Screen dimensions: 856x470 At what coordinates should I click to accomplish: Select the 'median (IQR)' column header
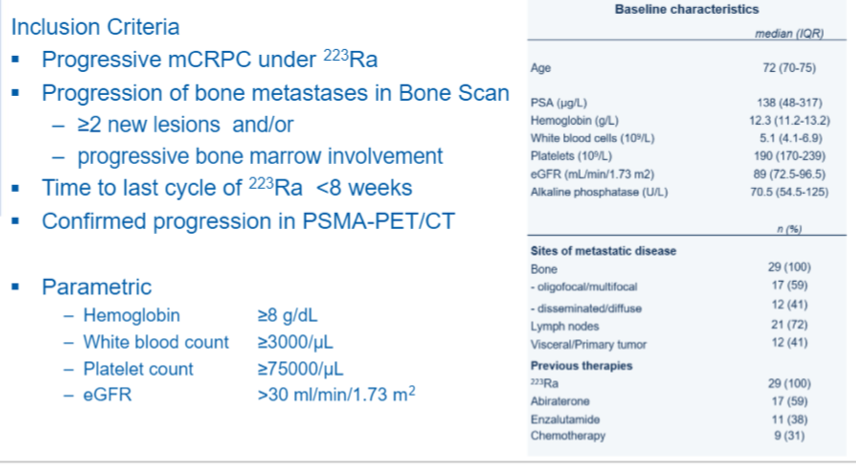click(789, 34)
